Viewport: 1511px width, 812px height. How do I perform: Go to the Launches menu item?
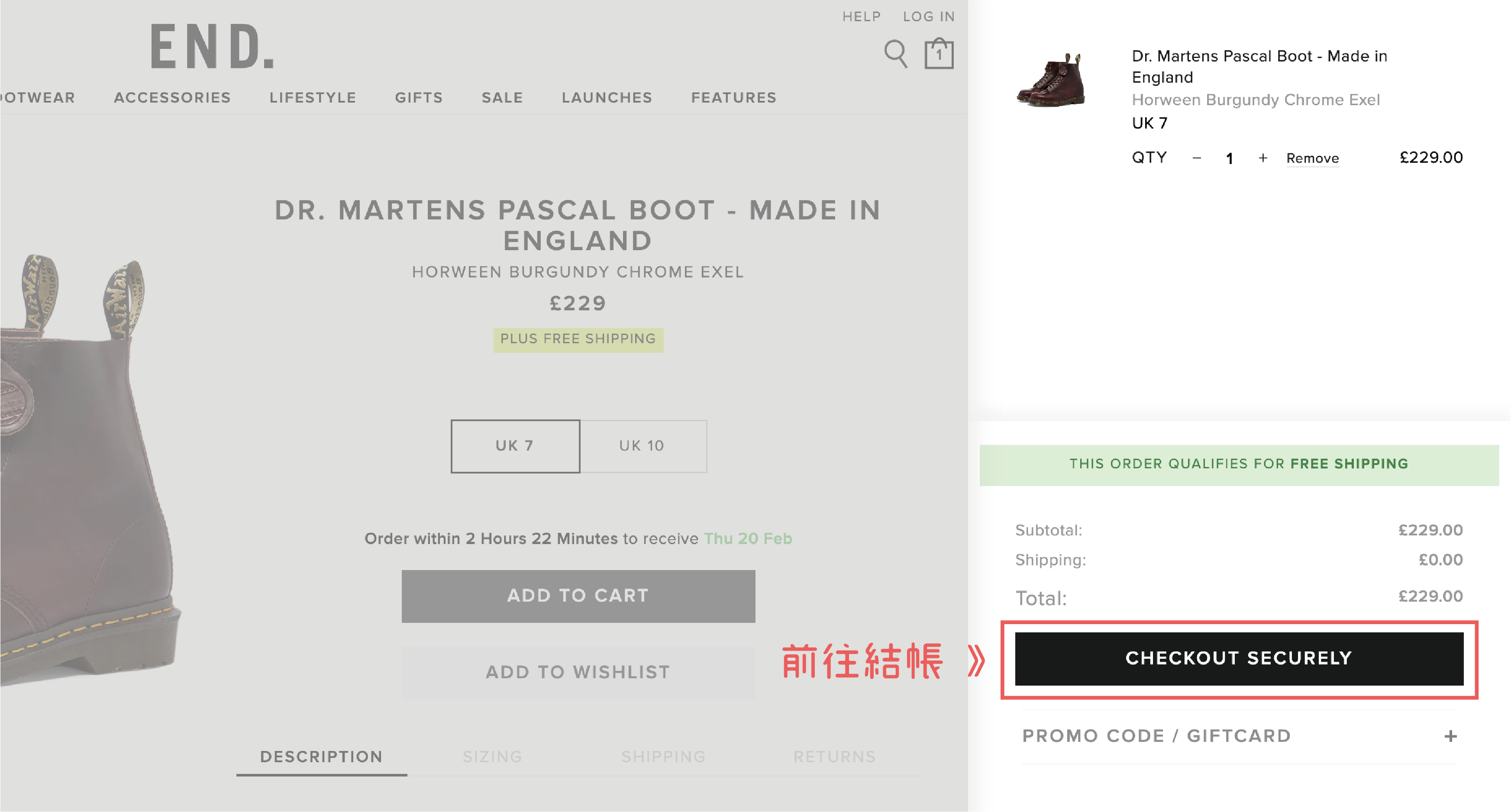(607, 98)
